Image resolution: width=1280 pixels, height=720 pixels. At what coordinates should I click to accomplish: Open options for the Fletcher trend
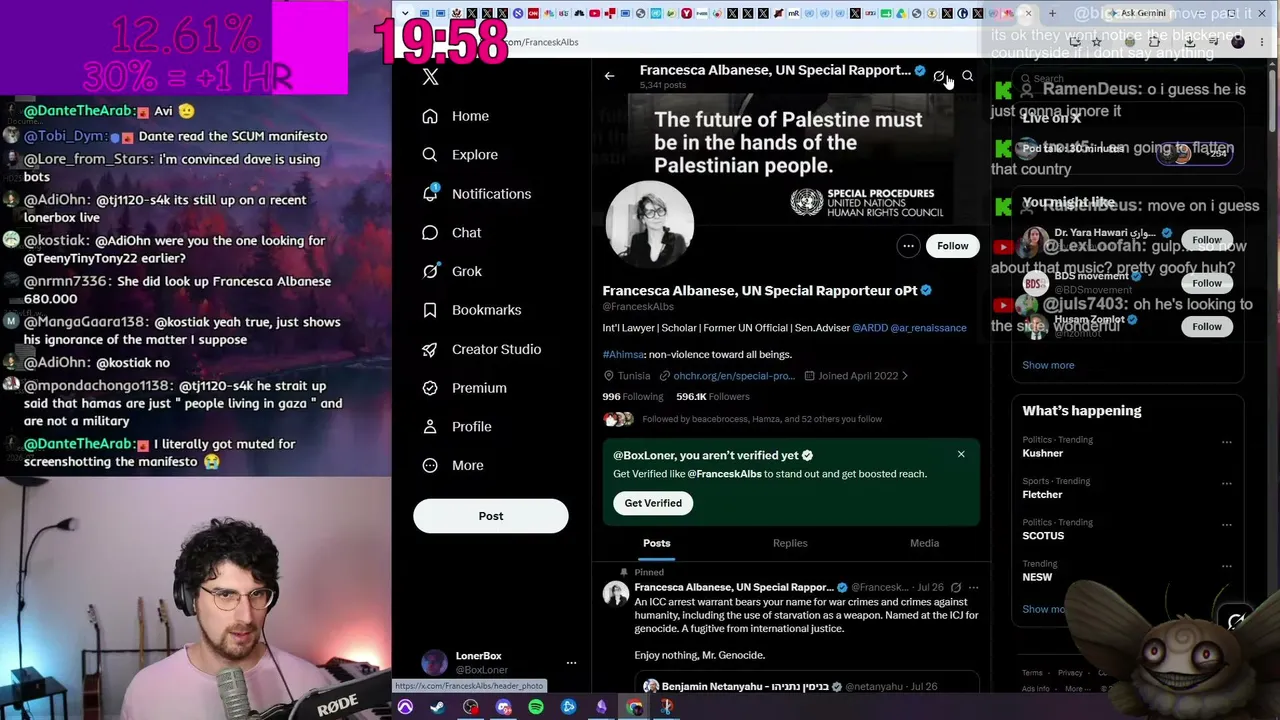pyautogui.click(x=1227, y=483)
